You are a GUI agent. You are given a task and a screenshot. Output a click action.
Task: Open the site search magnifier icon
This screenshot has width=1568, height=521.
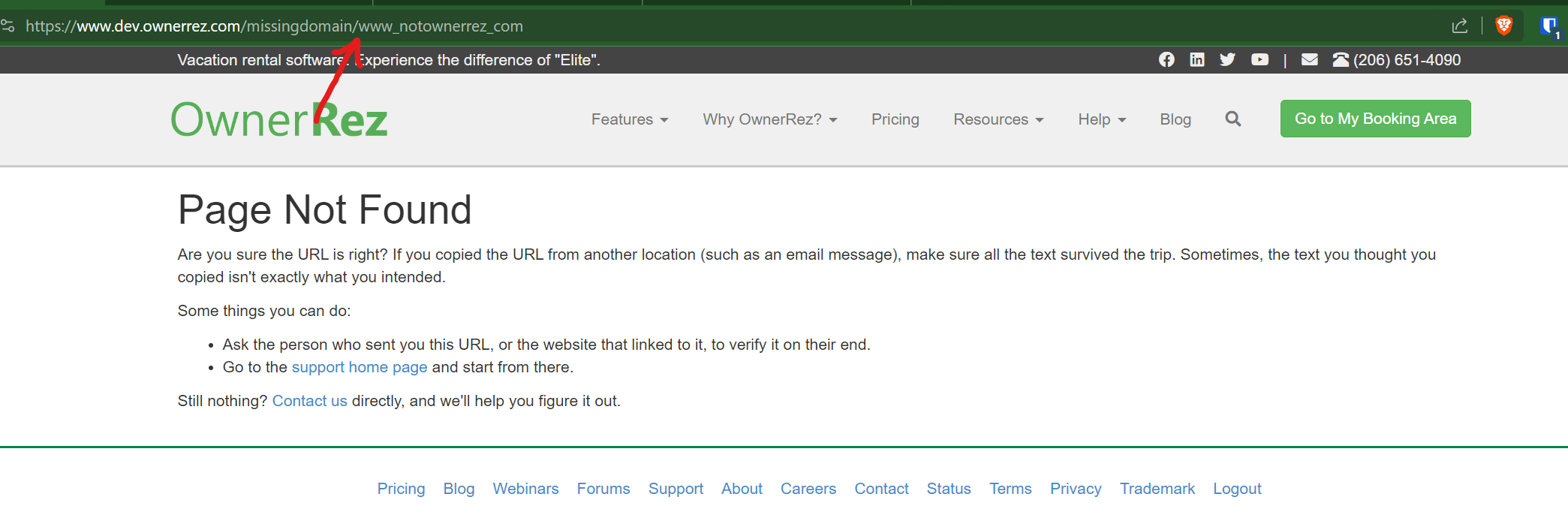[x=1232, y=119]
